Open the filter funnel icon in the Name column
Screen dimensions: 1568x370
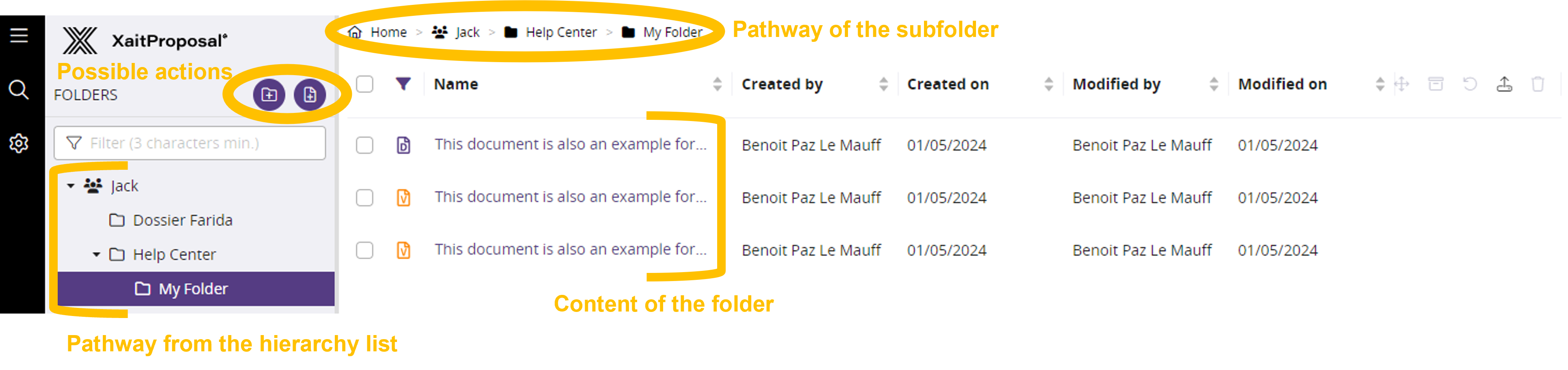point(403,84)
